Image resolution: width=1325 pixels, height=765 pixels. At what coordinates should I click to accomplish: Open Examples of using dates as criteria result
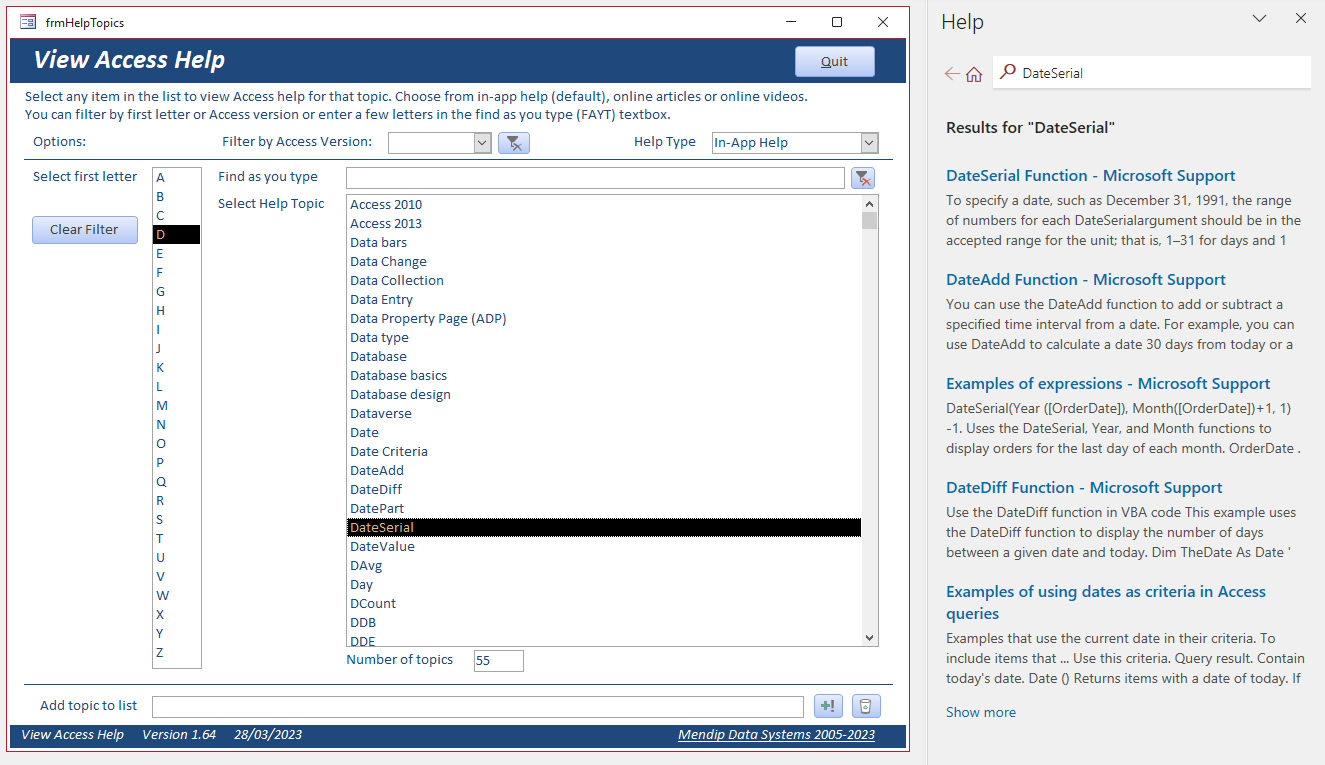point(1106,603)
